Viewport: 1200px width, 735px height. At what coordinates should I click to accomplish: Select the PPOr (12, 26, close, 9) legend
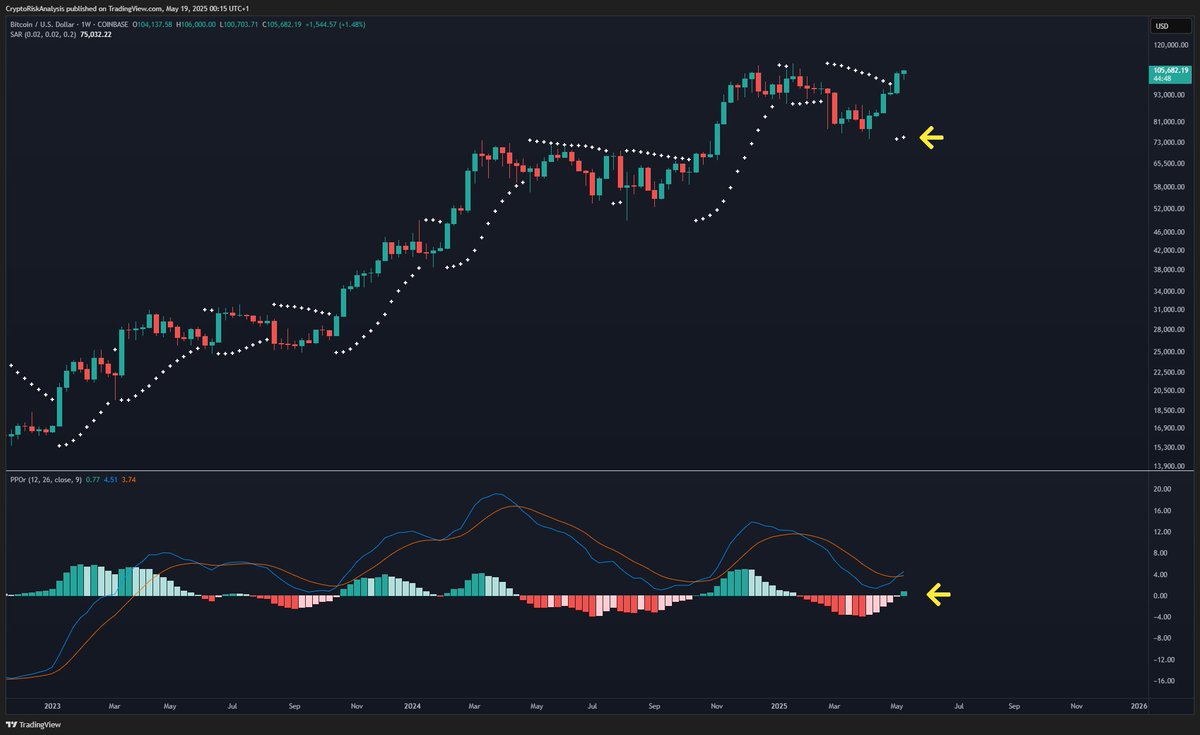[46, 480]
